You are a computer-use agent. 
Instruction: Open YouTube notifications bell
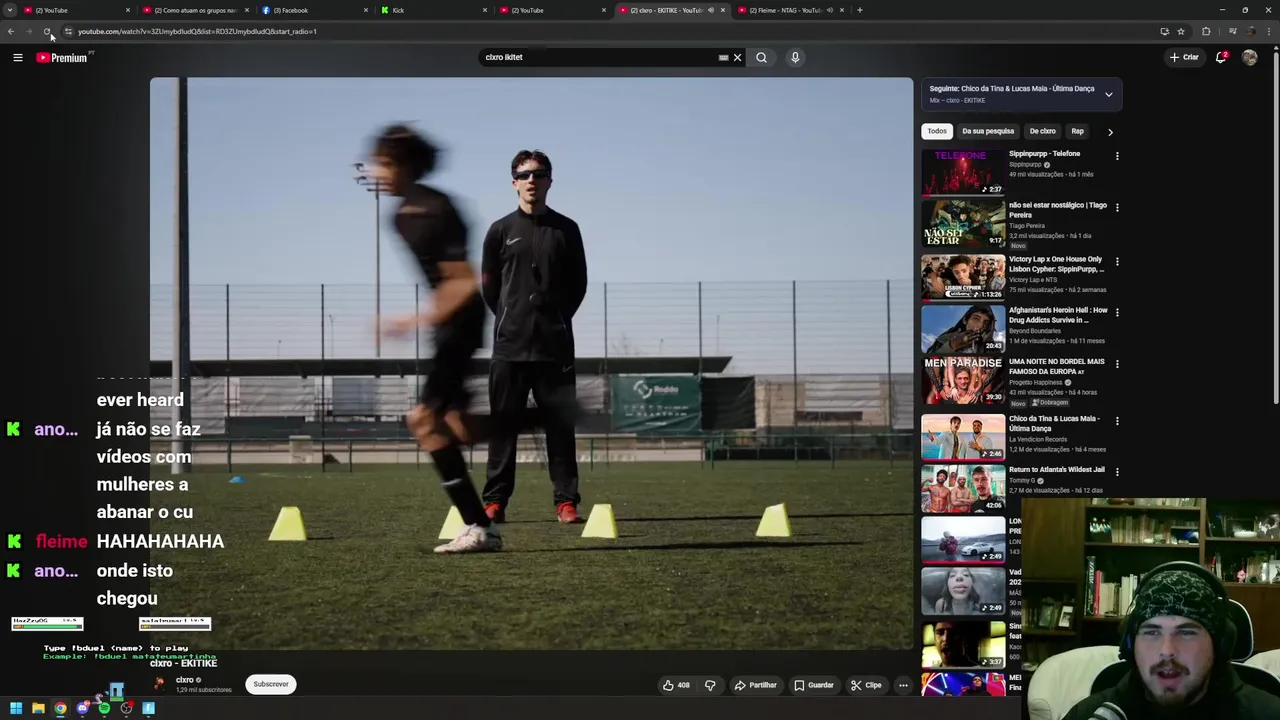coord(1221,58)
